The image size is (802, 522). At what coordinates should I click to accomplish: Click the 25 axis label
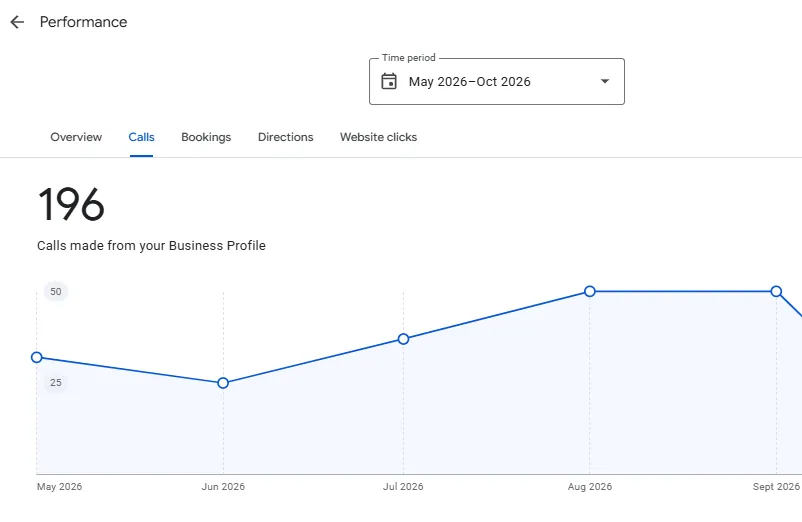pos(56,382)
